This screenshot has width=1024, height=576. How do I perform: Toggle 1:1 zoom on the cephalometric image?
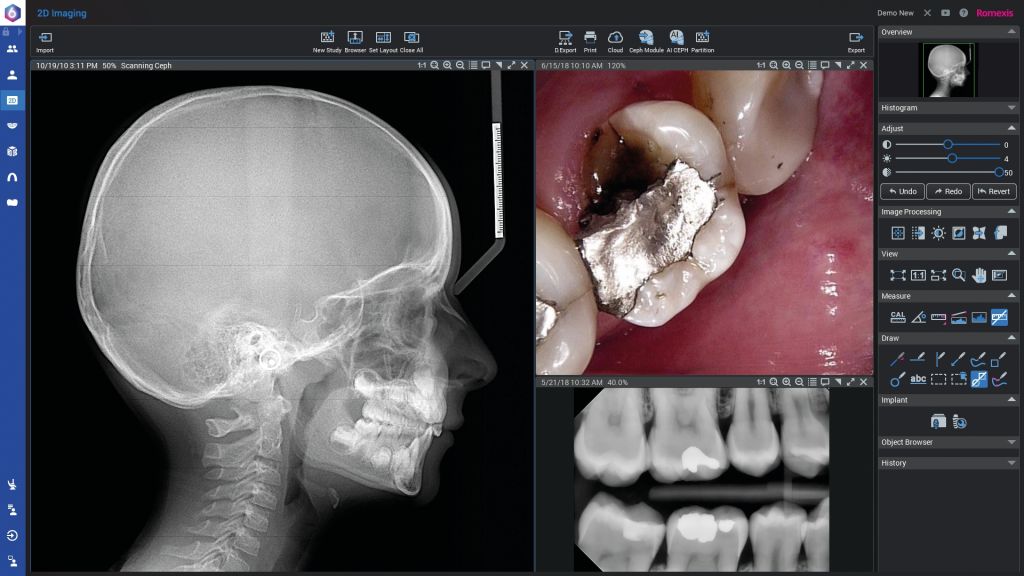click(x=422, y=66)
